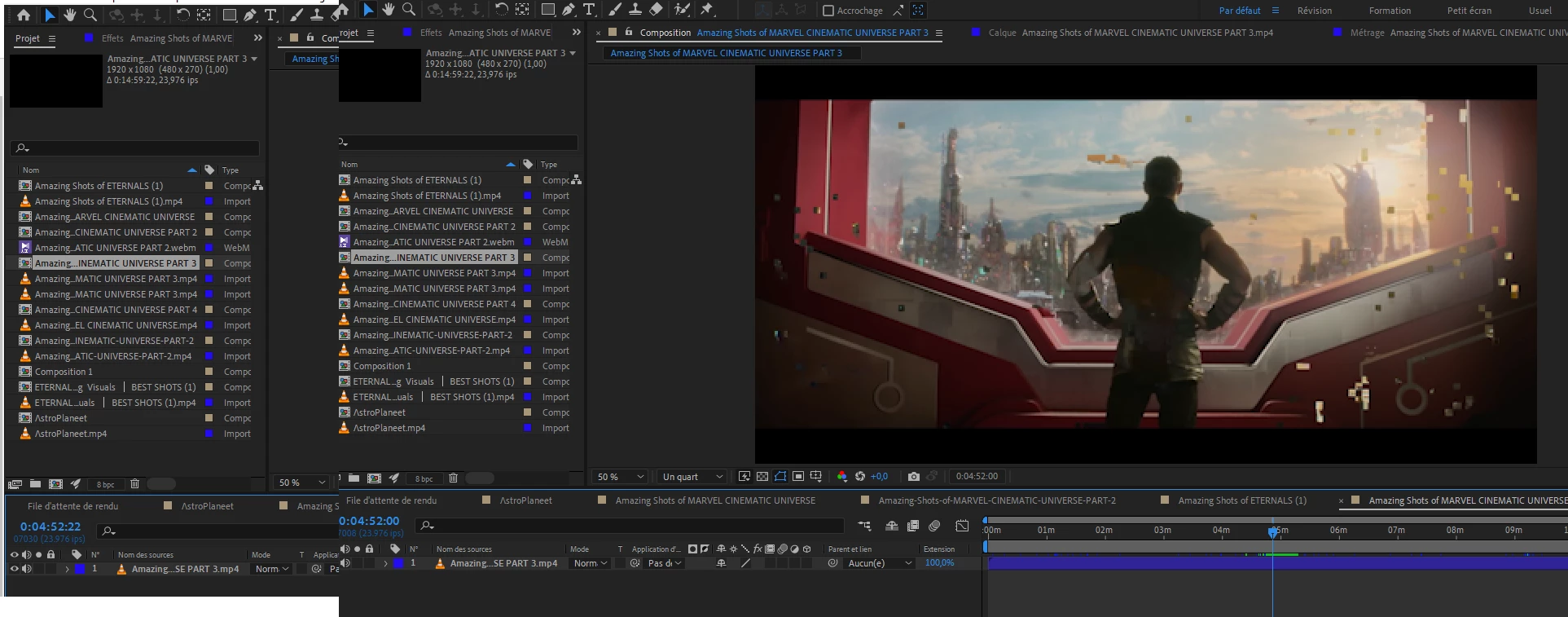Create new folder icon in right Project panel
Image resolution: width=1568 pixels, height=617 pixels.
pos(354,478)
